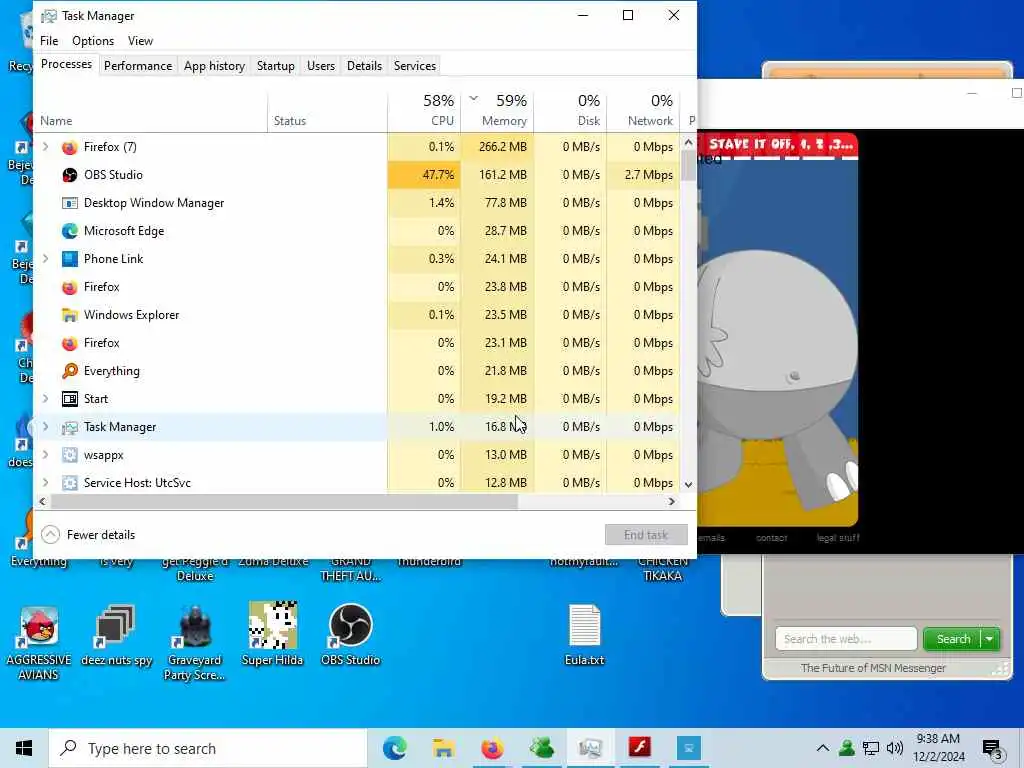
Task: Click the wsappx process icon
Action: (x=70, y=455)
